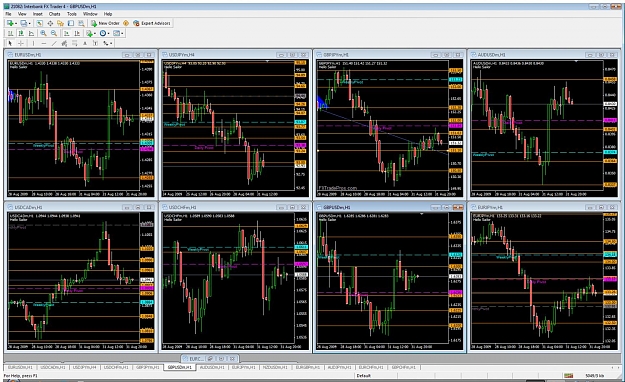Toggle the Expert Advisors button
The width and height of the screenshot is (625, 382).
pyautogui.click(x=151, y=23)
